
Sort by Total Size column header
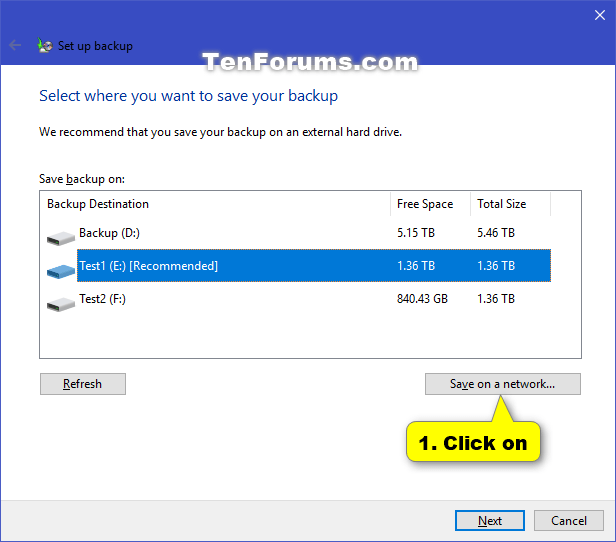(x=510, y=204)
